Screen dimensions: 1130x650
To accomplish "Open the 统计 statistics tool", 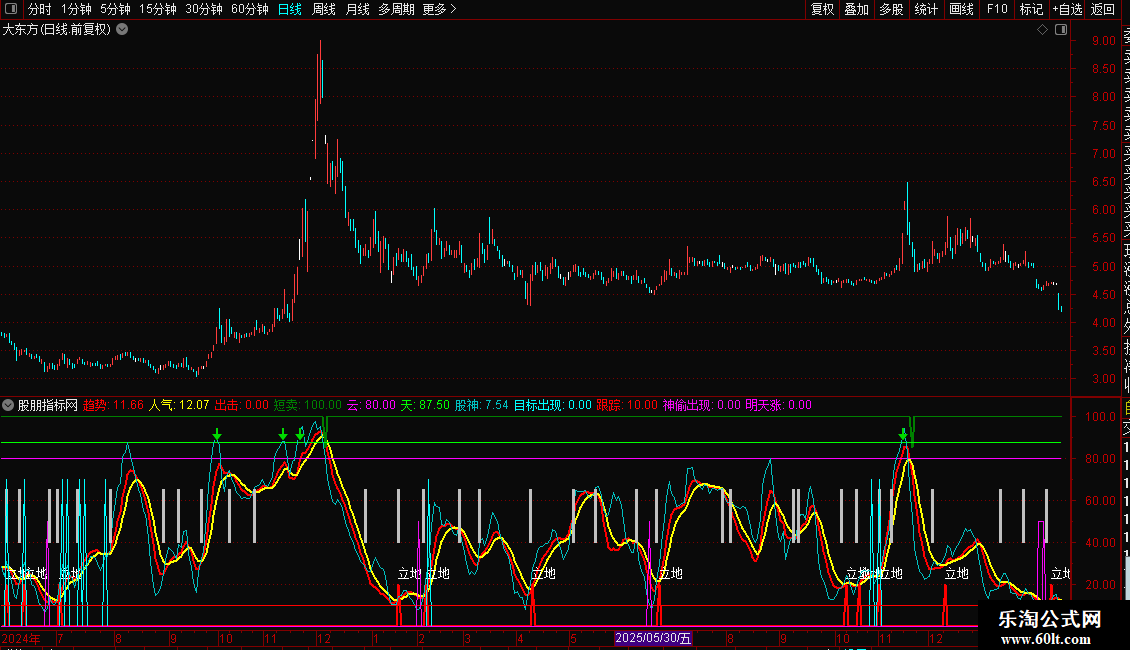I will [x=926, y=9].
